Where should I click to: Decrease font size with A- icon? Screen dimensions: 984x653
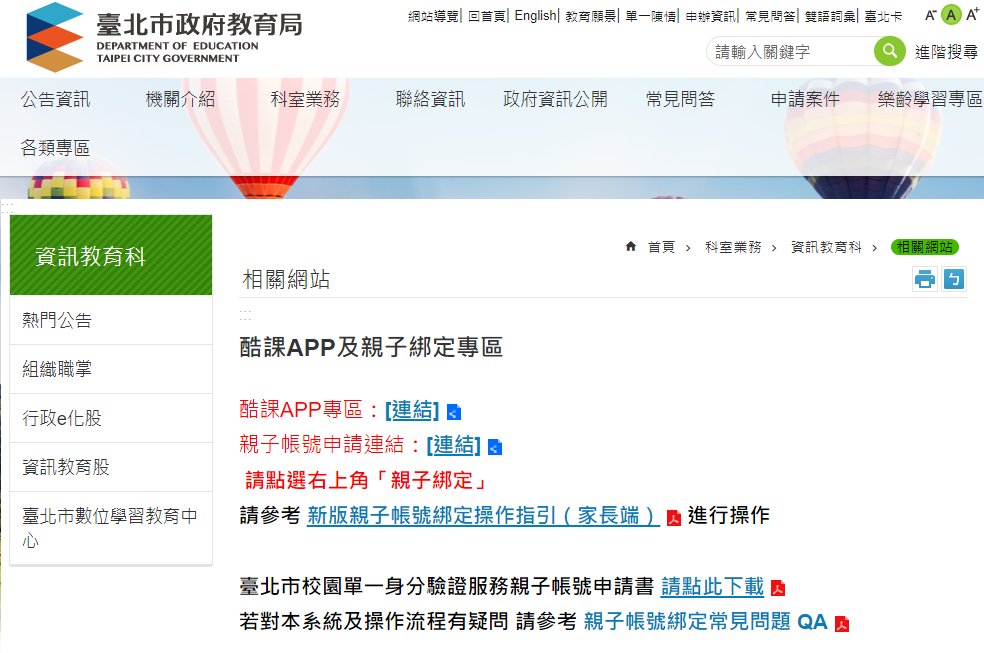click(931, 15)
